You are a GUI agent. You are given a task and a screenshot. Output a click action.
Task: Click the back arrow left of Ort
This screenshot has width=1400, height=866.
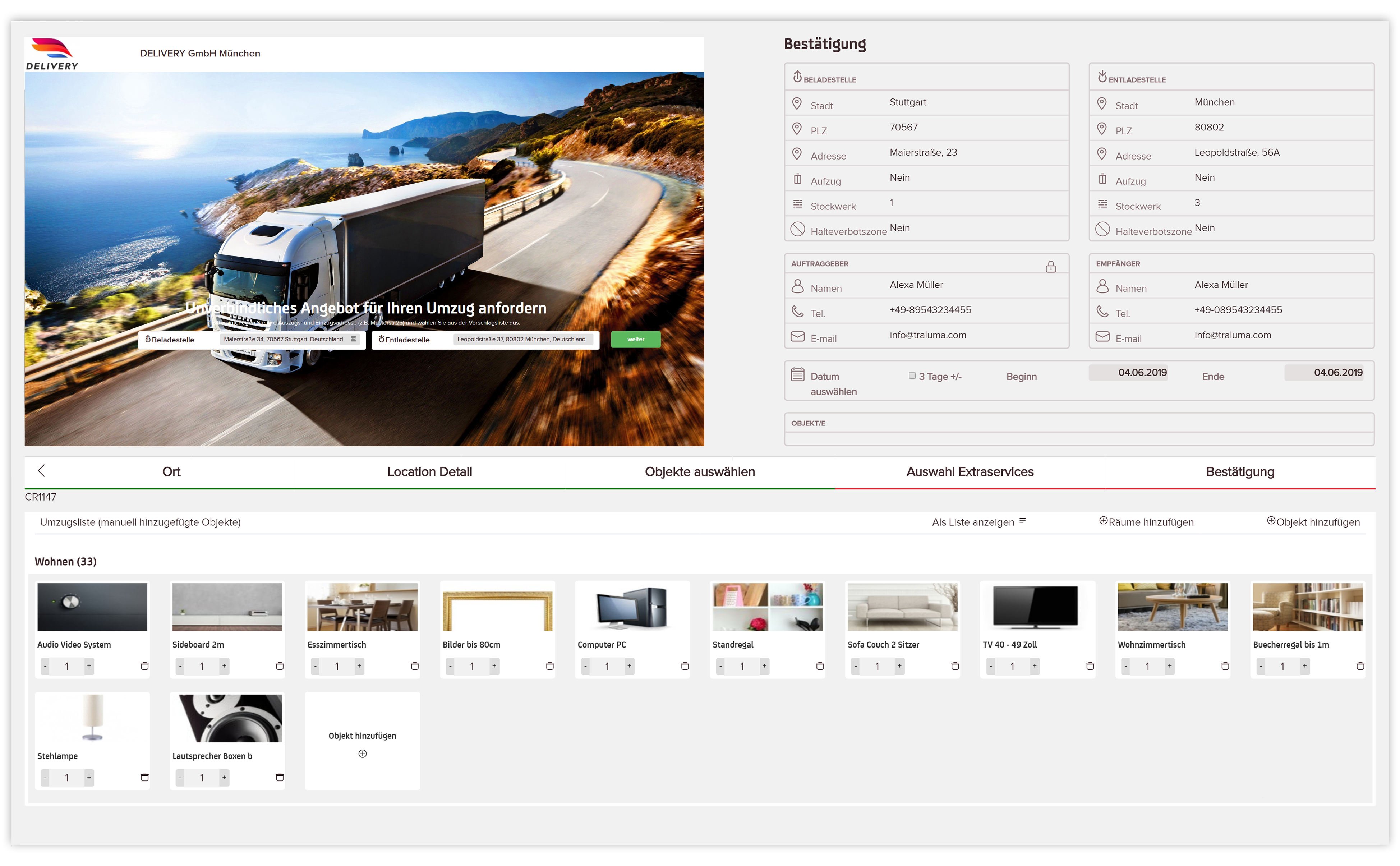[41, 471]
